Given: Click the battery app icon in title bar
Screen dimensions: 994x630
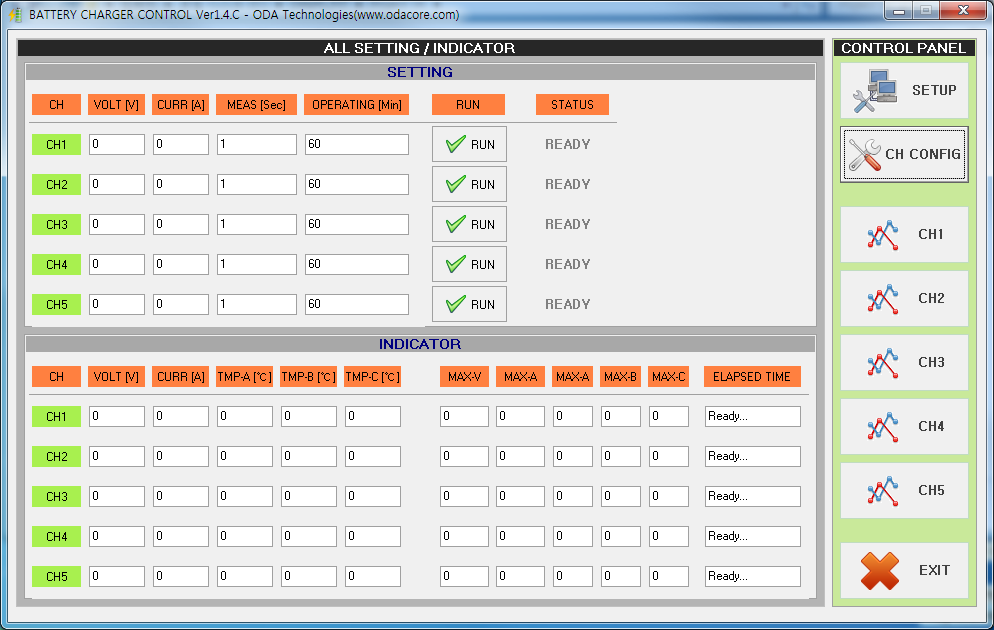Looking at the screenshot, I should point(16,14).
